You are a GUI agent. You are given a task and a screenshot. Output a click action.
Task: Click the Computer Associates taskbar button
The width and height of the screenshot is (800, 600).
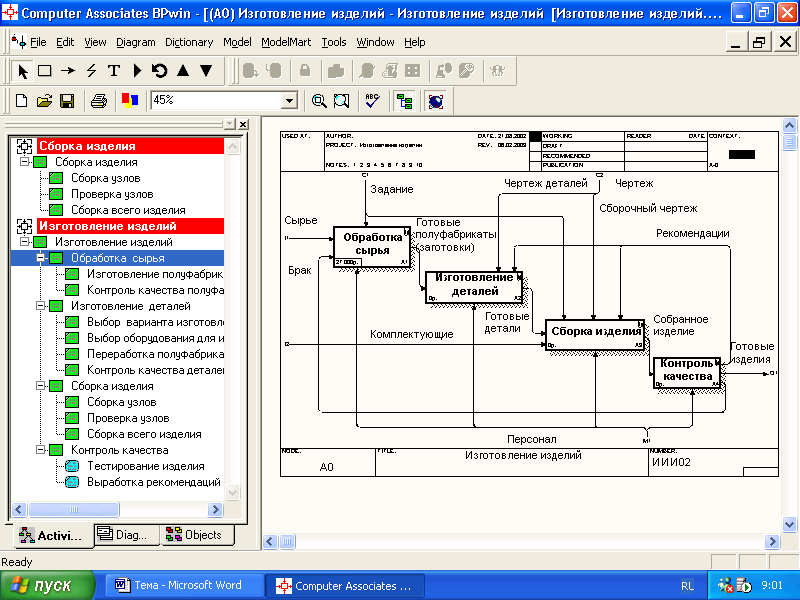(x=345, y=586)
